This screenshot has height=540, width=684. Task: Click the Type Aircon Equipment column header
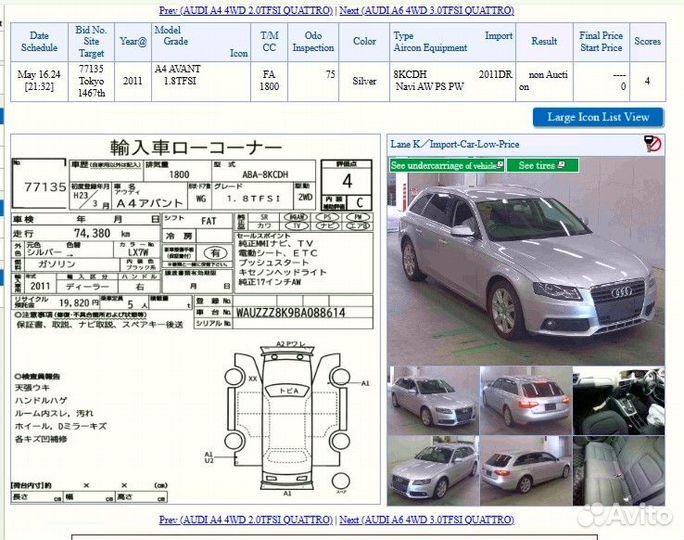click(452, 42)
